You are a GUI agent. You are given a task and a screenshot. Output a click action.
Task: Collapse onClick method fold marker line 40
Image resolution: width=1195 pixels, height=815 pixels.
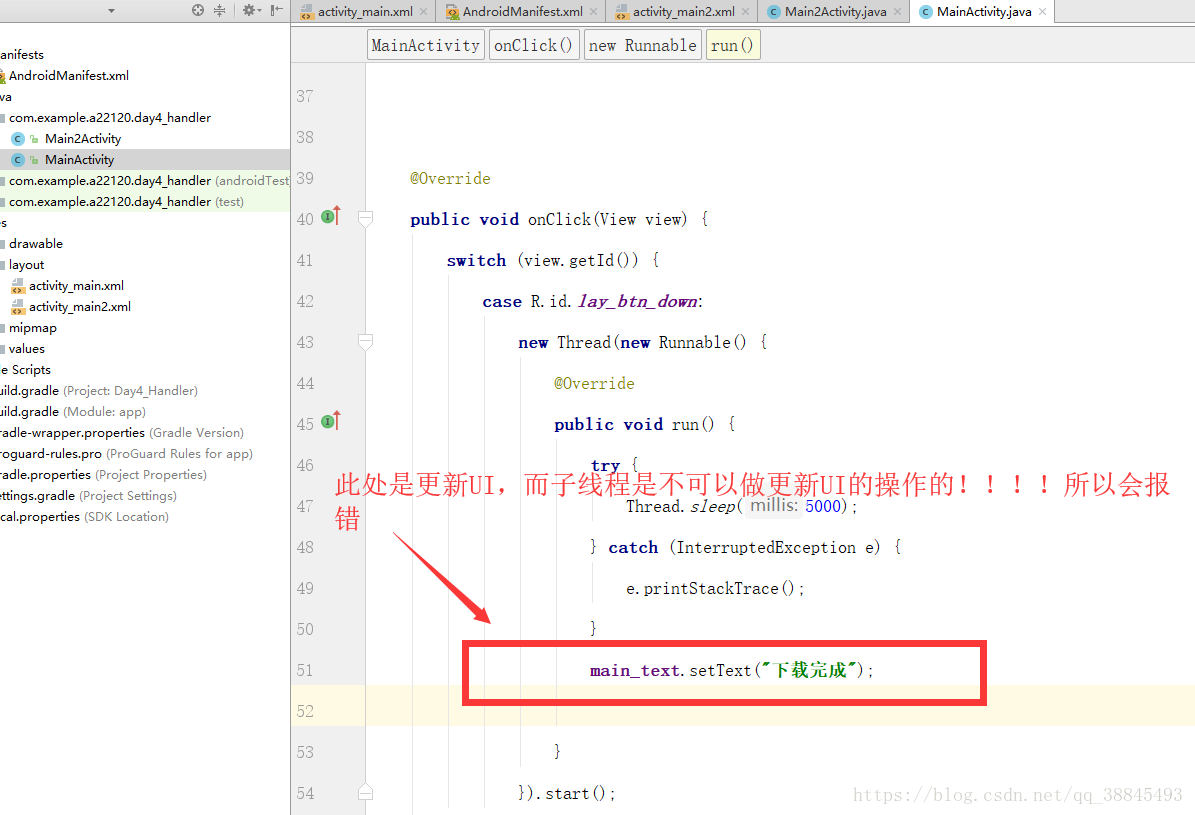point(365,220)
